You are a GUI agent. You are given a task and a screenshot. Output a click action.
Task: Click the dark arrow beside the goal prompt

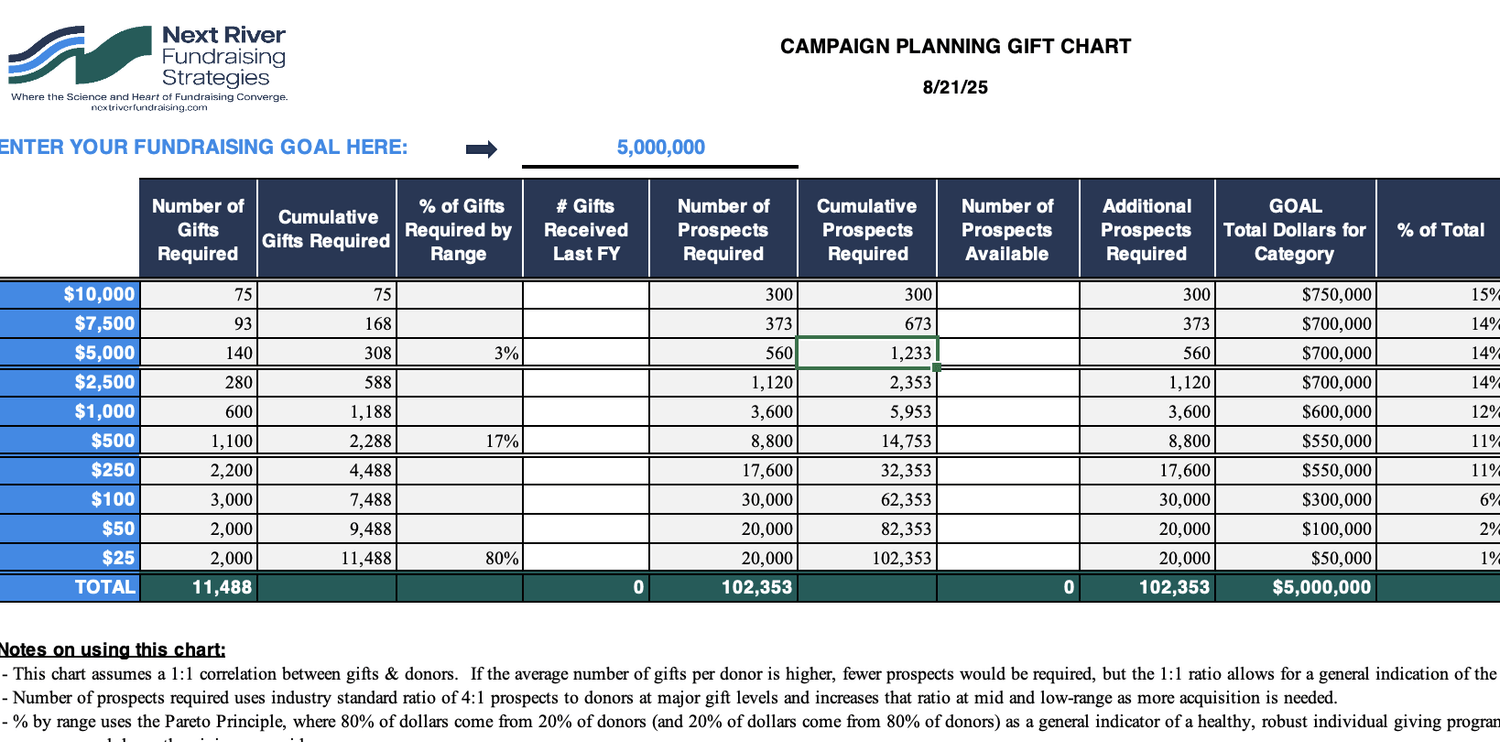tap(481, 149)
